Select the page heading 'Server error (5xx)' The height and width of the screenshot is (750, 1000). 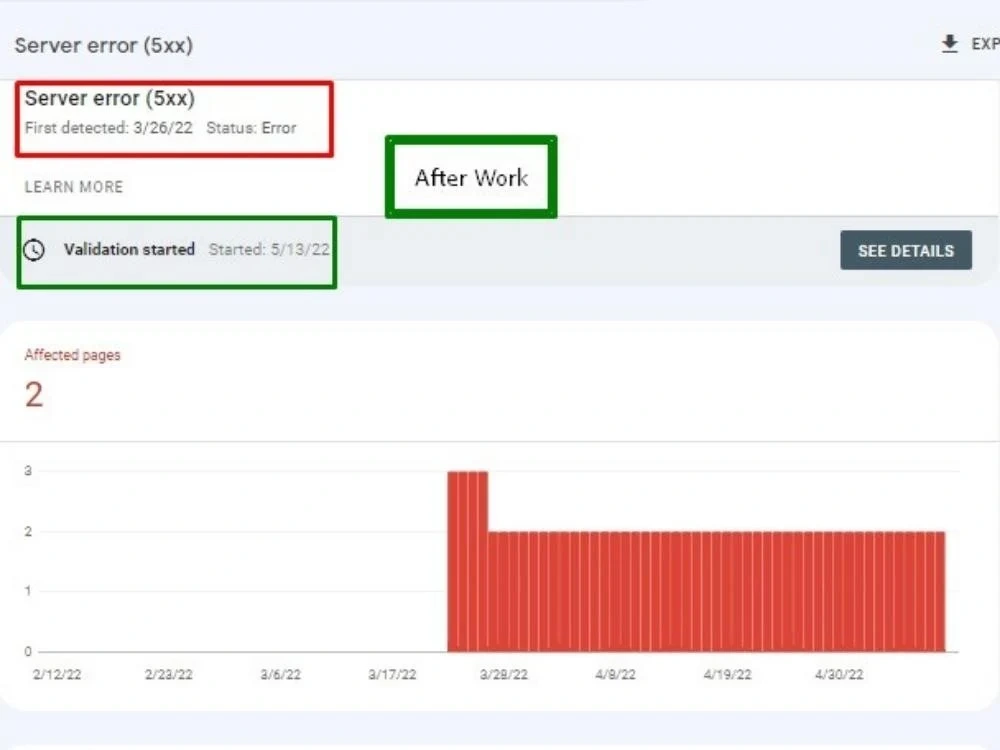(104, 45)
